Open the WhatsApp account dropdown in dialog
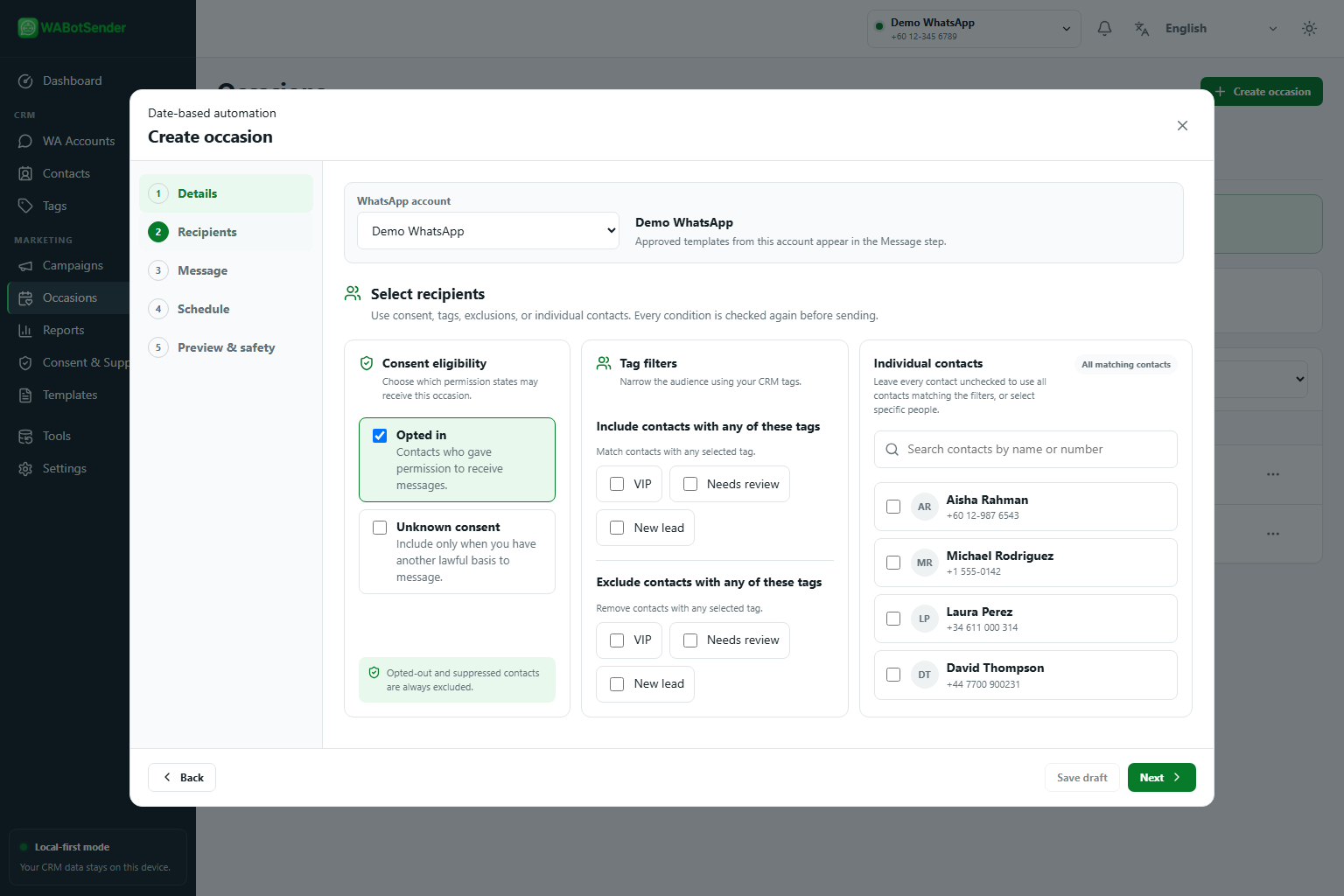The image size is (1344, 896). click(x=488, y=231)
